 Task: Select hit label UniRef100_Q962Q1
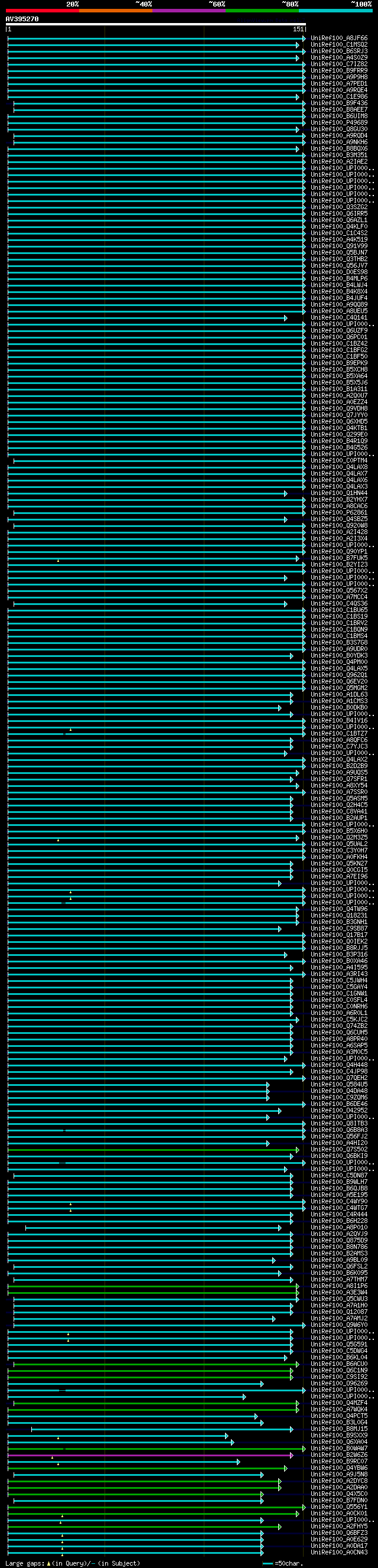pos(339,675)
